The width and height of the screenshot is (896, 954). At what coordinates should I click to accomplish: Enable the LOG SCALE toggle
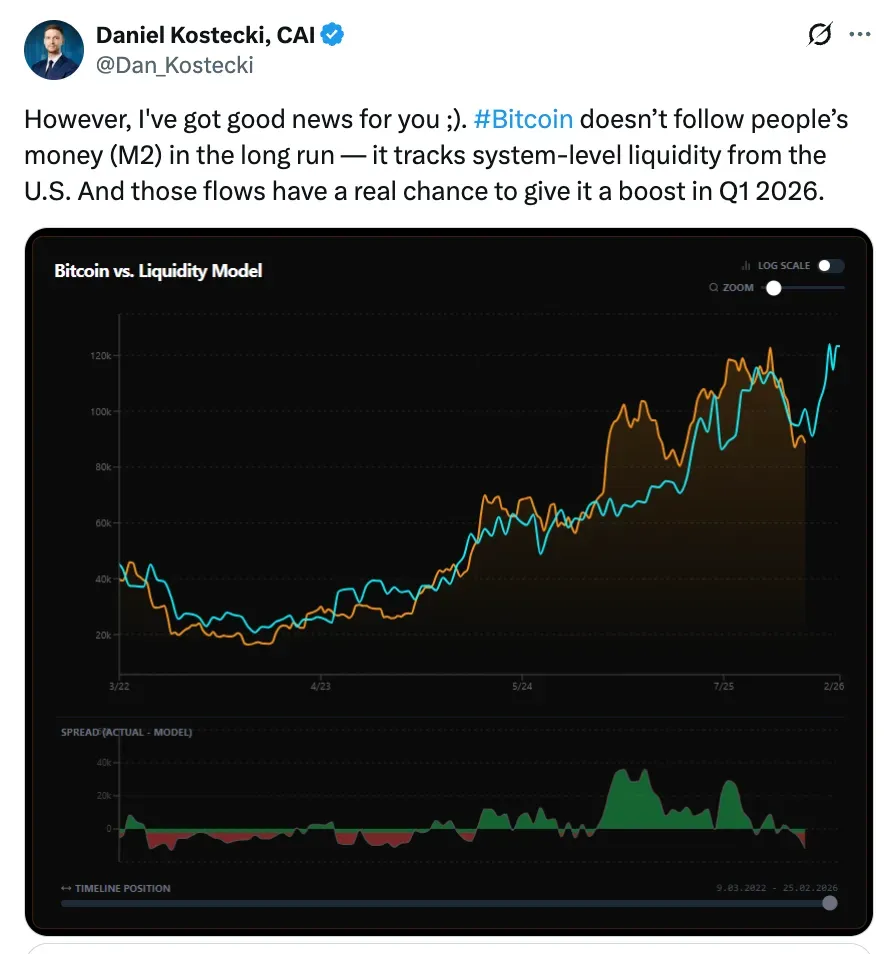pos(830,265)
